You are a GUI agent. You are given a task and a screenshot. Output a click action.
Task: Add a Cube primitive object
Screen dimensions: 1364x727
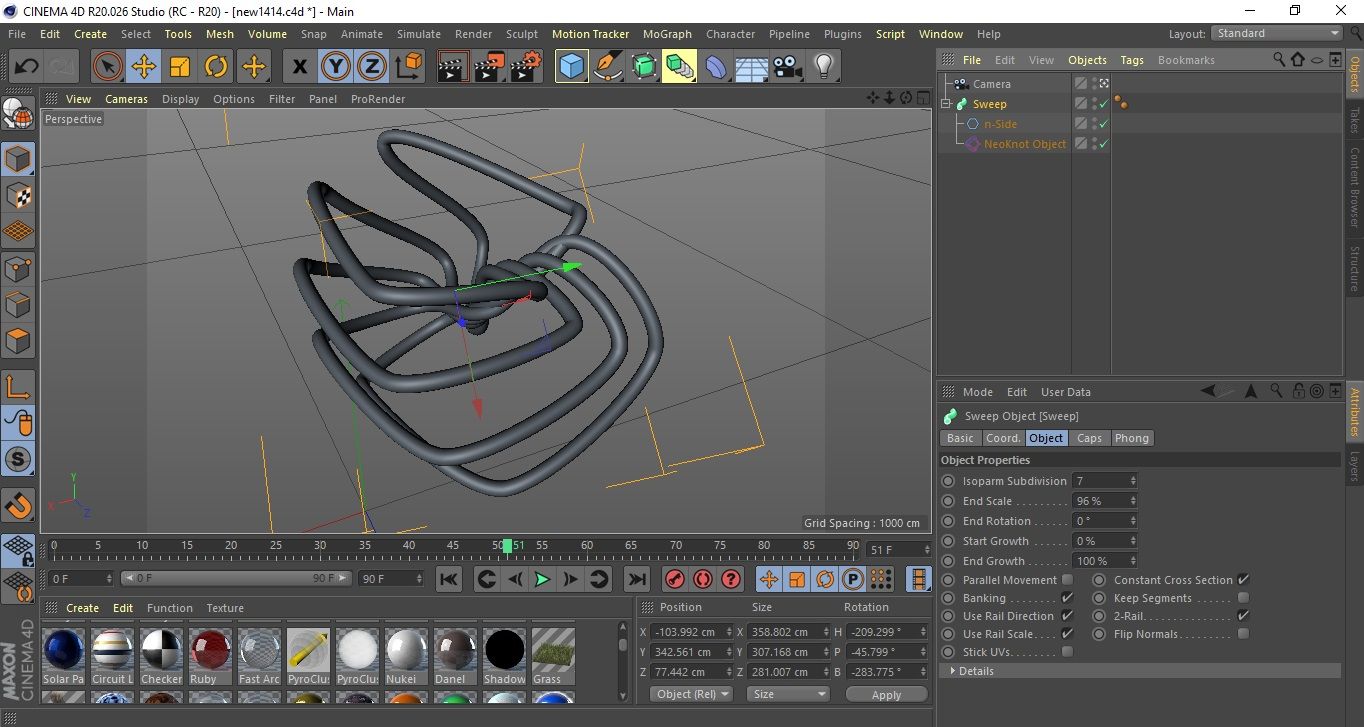[571, 67]
